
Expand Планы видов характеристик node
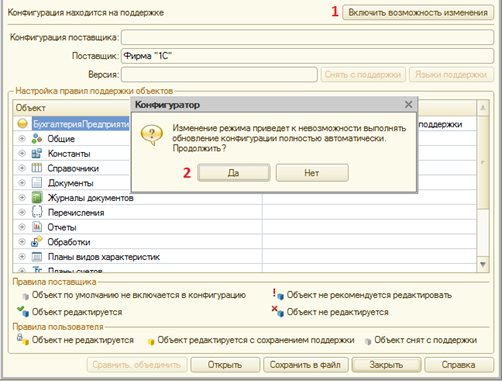point(22,256)
